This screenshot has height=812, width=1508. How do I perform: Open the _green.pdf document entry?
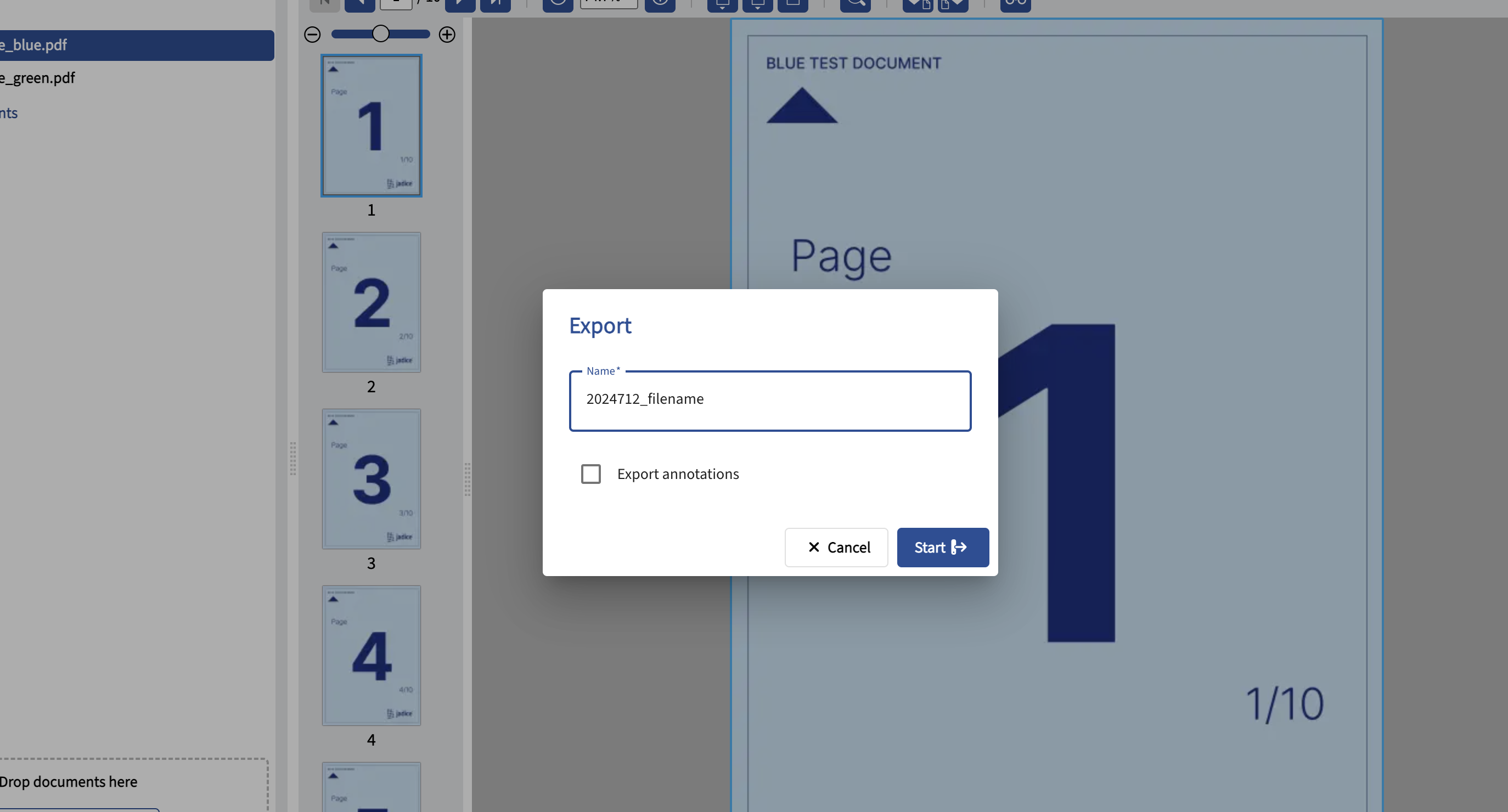[x=137, y=78]
